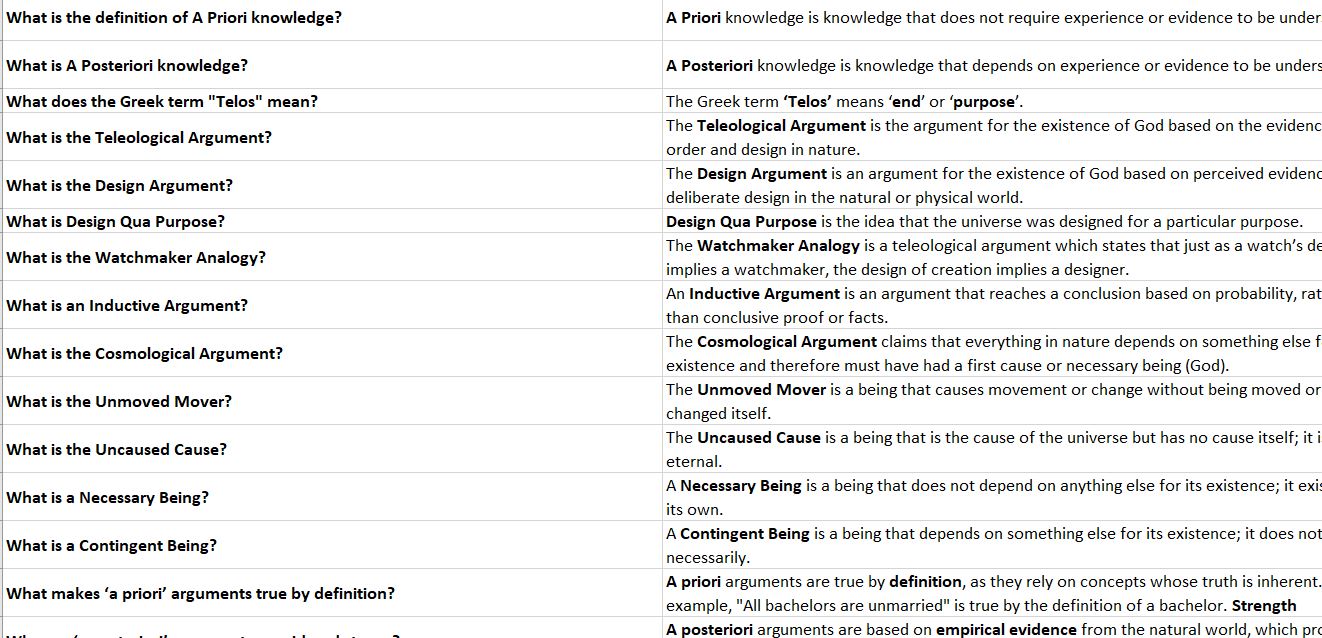
Task: Select the Greek term "Telos" question cell
Action: coord(162,102)
